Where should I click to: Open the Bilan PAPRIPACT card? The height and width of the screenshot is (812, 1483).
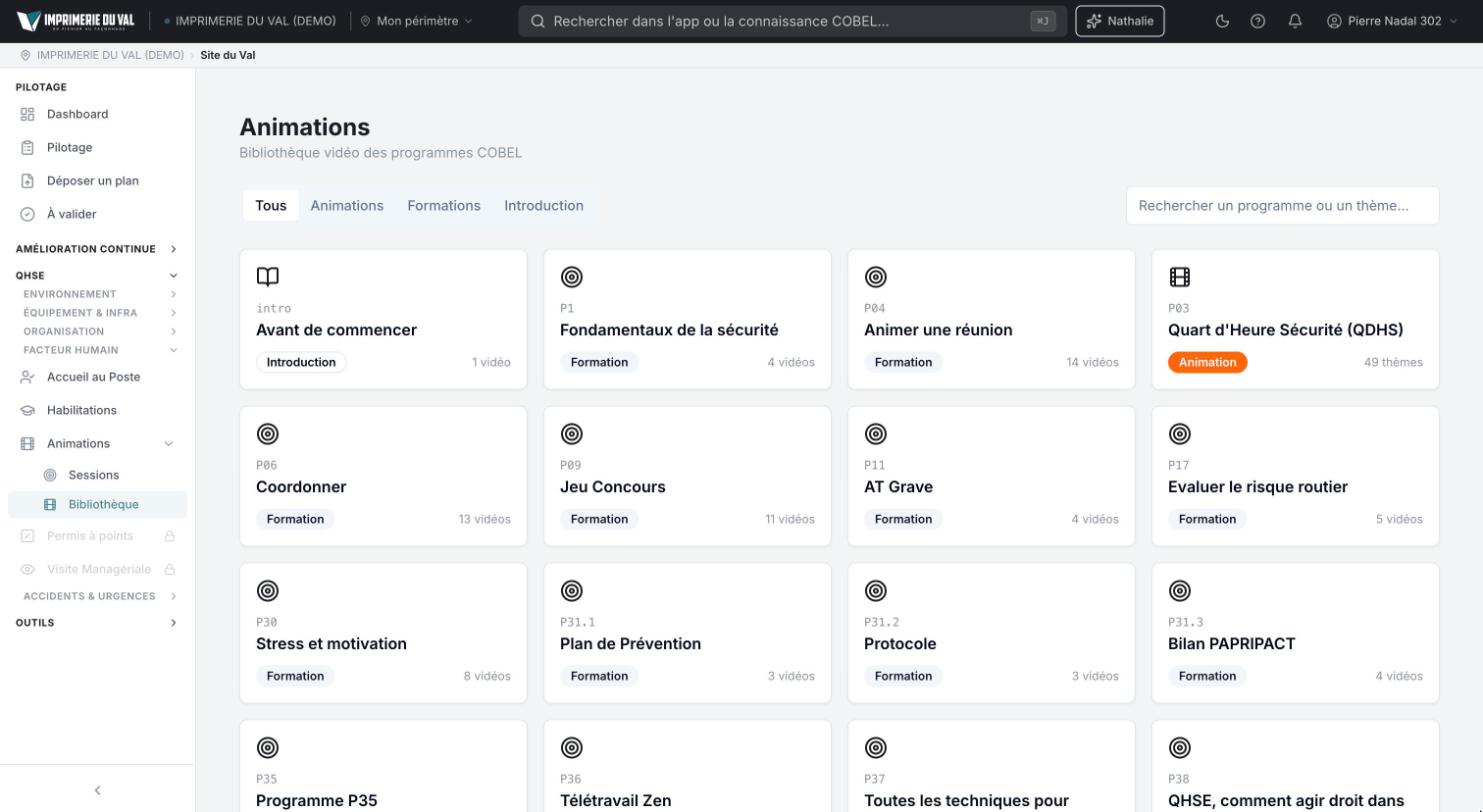coord(1295,633)
